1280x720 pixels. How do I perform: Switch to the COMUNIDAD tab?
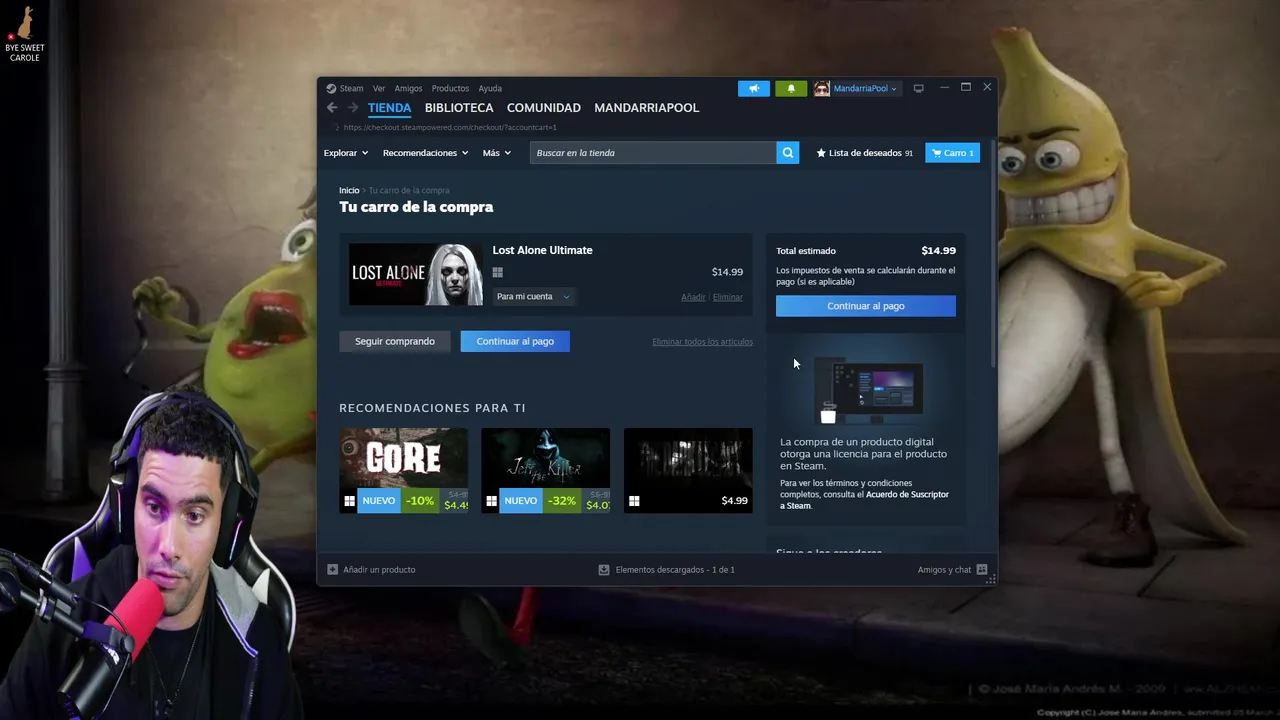(x=544, y=108)
